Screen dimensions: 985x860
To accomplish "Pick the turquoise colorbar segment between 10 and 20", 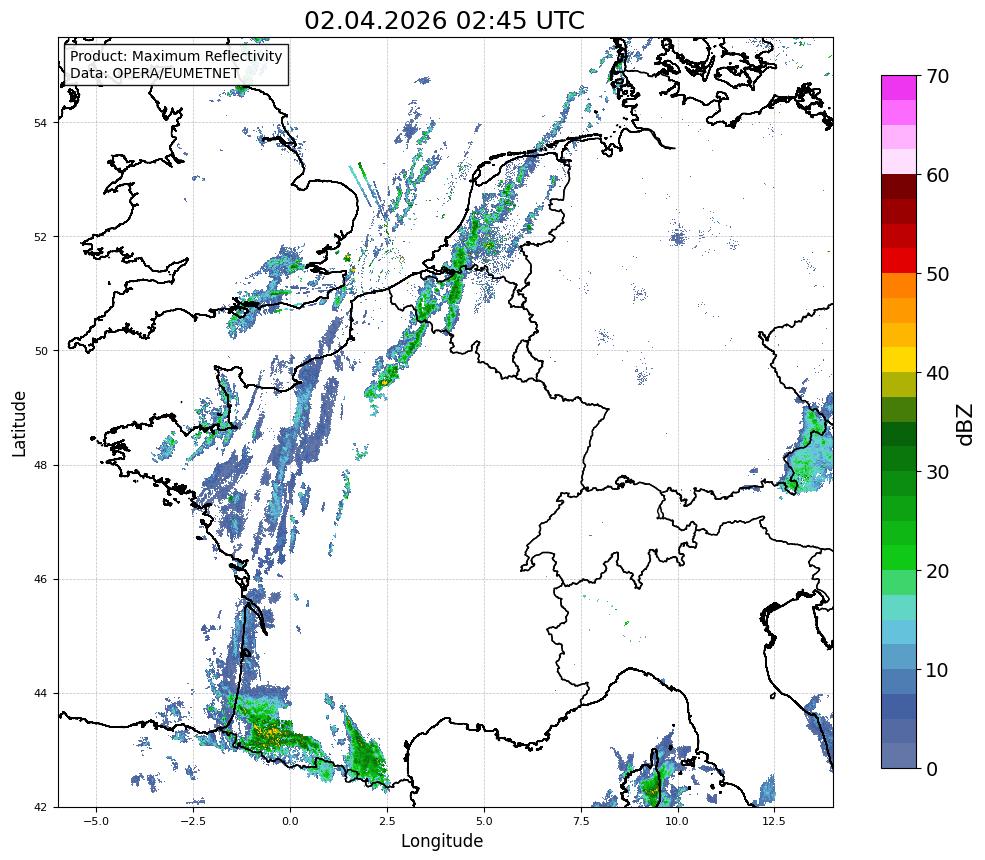I will tap(899, 607).
